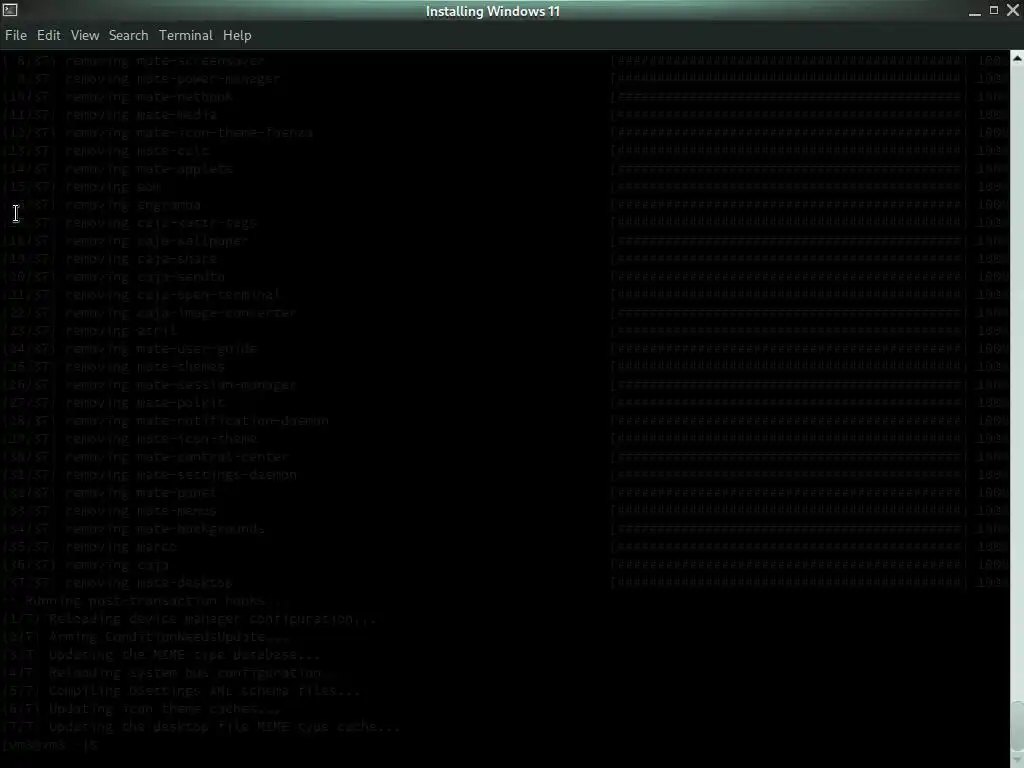Open the Edit menu
Screen dimensions: 1024x768
click(x=48, y=35)
